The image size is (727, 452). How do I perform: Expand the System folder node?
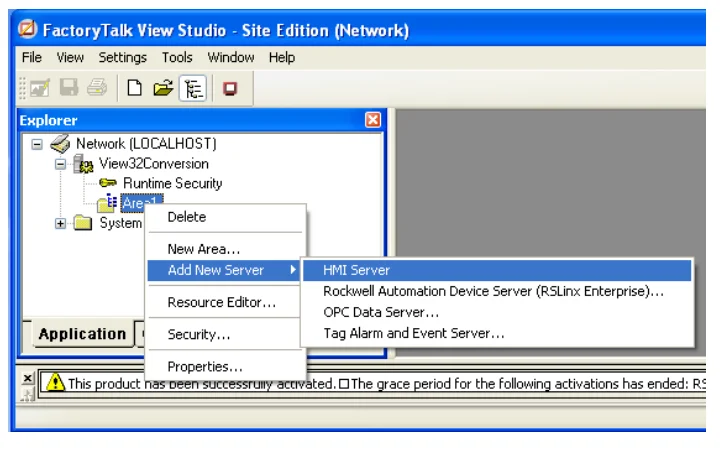coord(60,224)
